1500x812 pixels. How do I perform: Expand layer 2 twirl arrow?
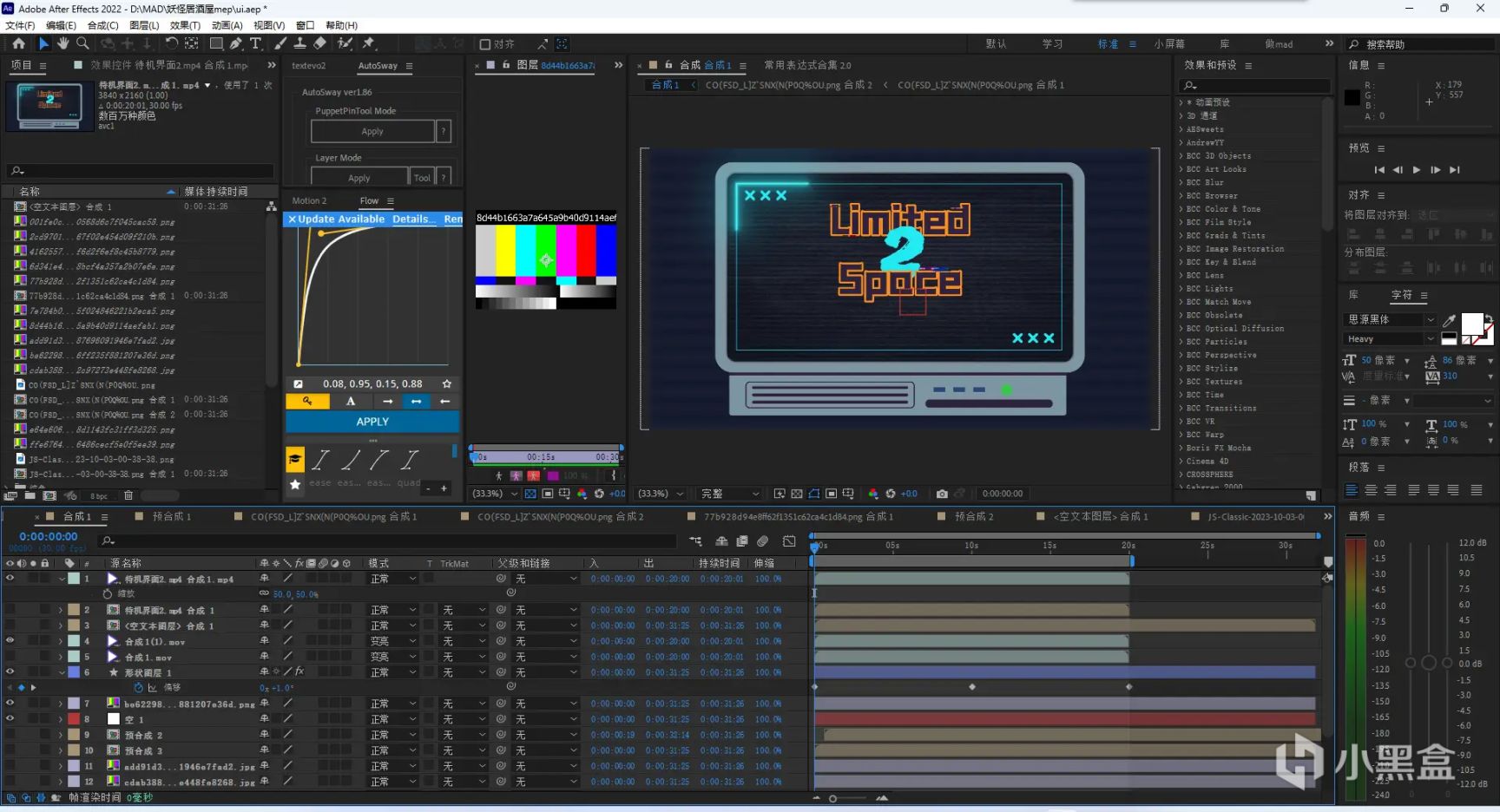tap(61, 610)
